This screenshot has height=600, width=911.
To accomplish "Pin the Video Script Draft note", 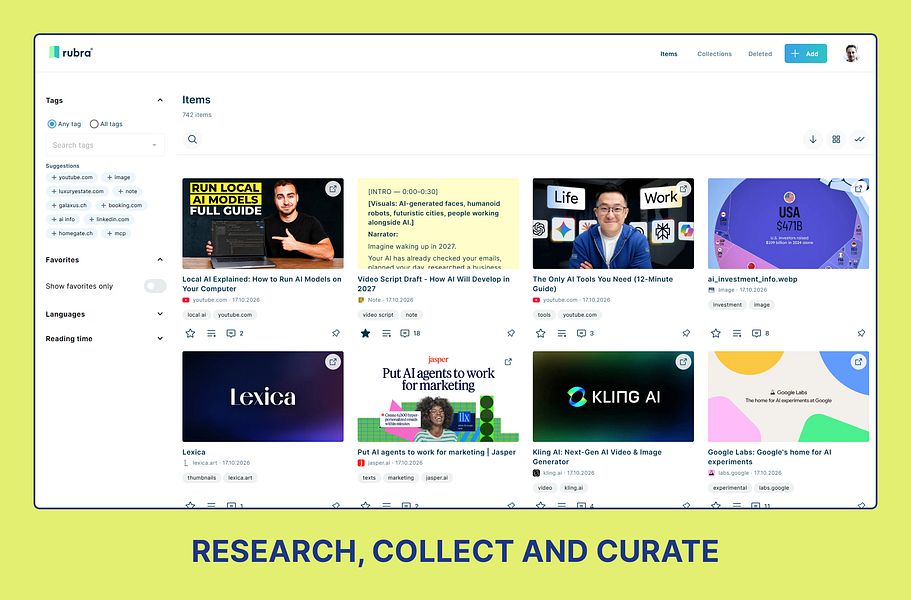I will [511, 333].
